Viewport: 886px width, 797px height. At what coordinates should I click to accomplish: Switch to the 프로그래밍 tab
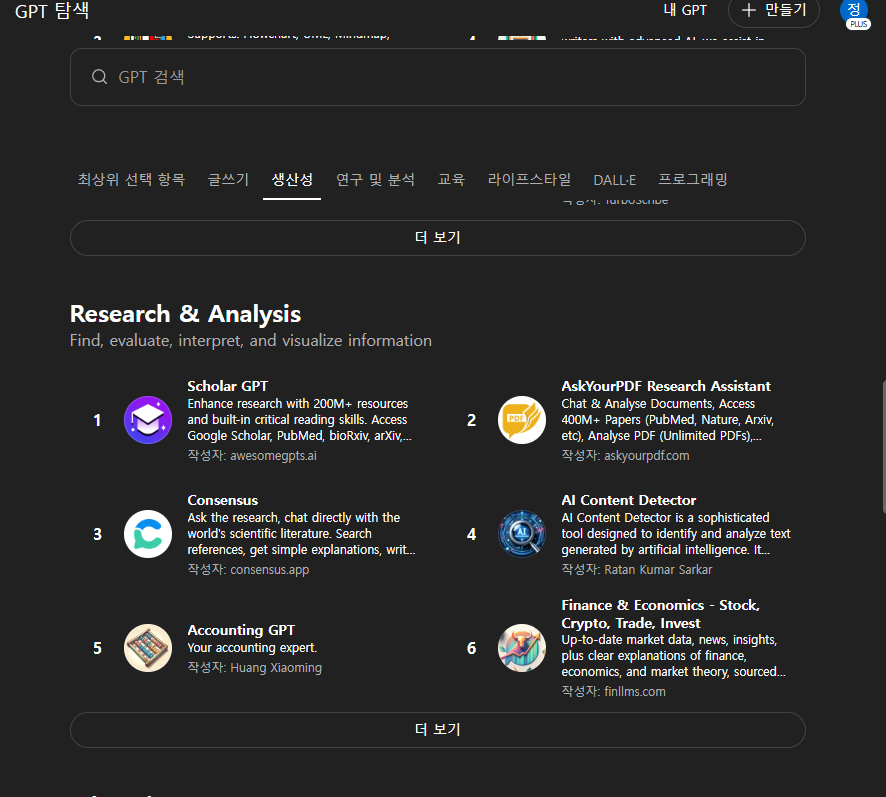coord(693,180)
